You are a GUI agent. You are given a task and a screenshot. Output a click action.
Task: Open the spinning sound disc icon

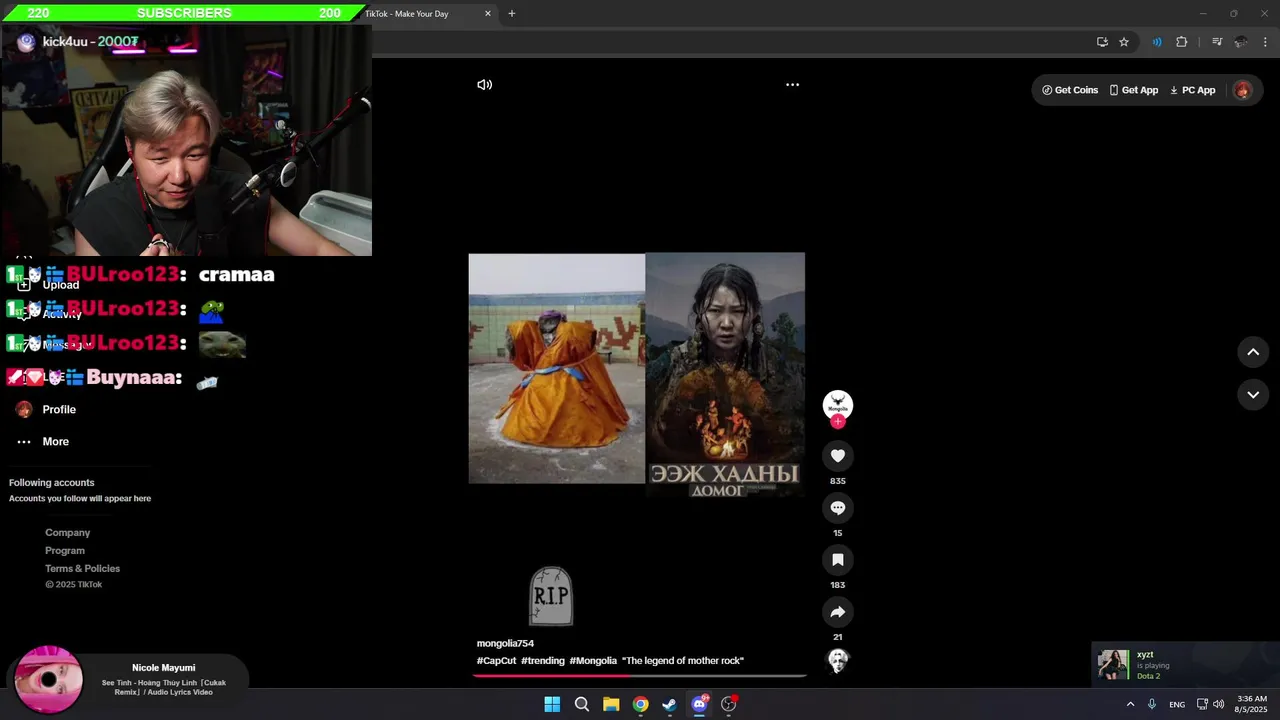[838, 660]
